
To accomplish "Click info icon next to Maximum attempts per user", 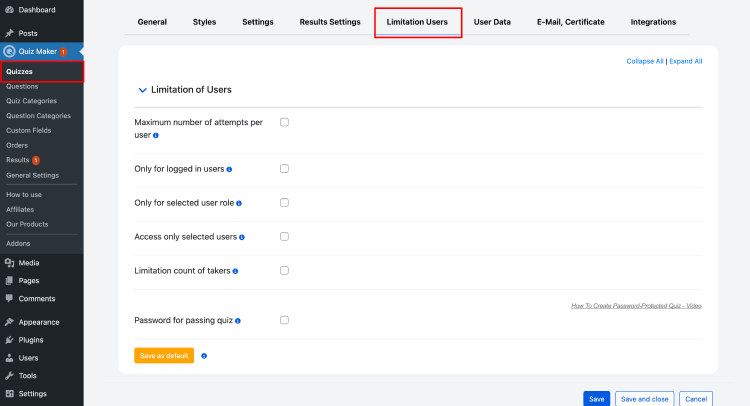I will click(x=155, y=135).
